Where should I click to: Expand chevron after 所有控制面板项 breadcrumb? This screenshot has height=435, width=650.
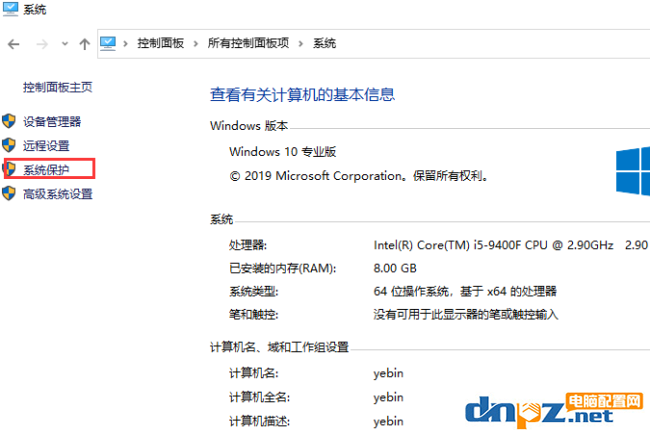click(x=301, y=44)
